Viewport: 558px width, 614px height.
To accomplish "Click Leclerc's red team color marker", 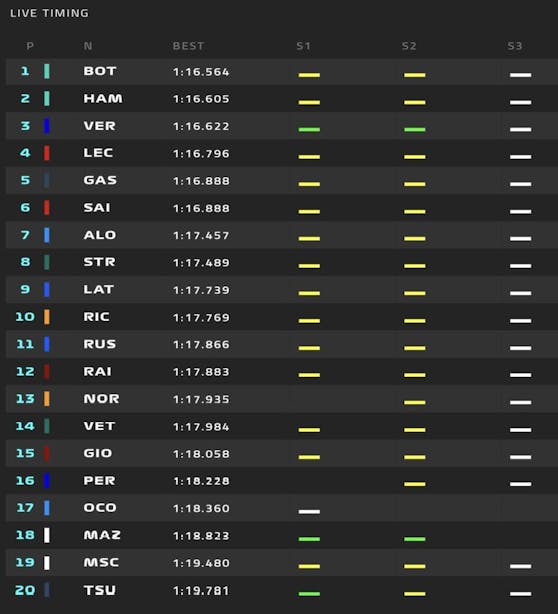I will pos(47,153).
